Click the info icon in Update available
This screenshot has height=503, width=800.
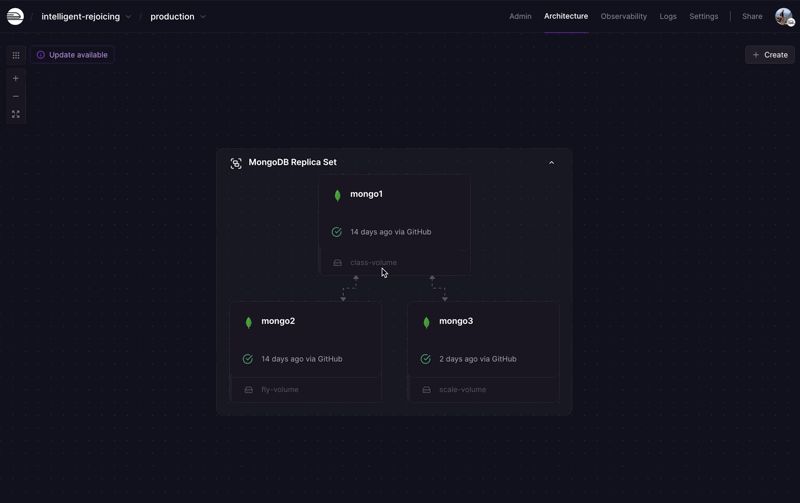(41, 55)
